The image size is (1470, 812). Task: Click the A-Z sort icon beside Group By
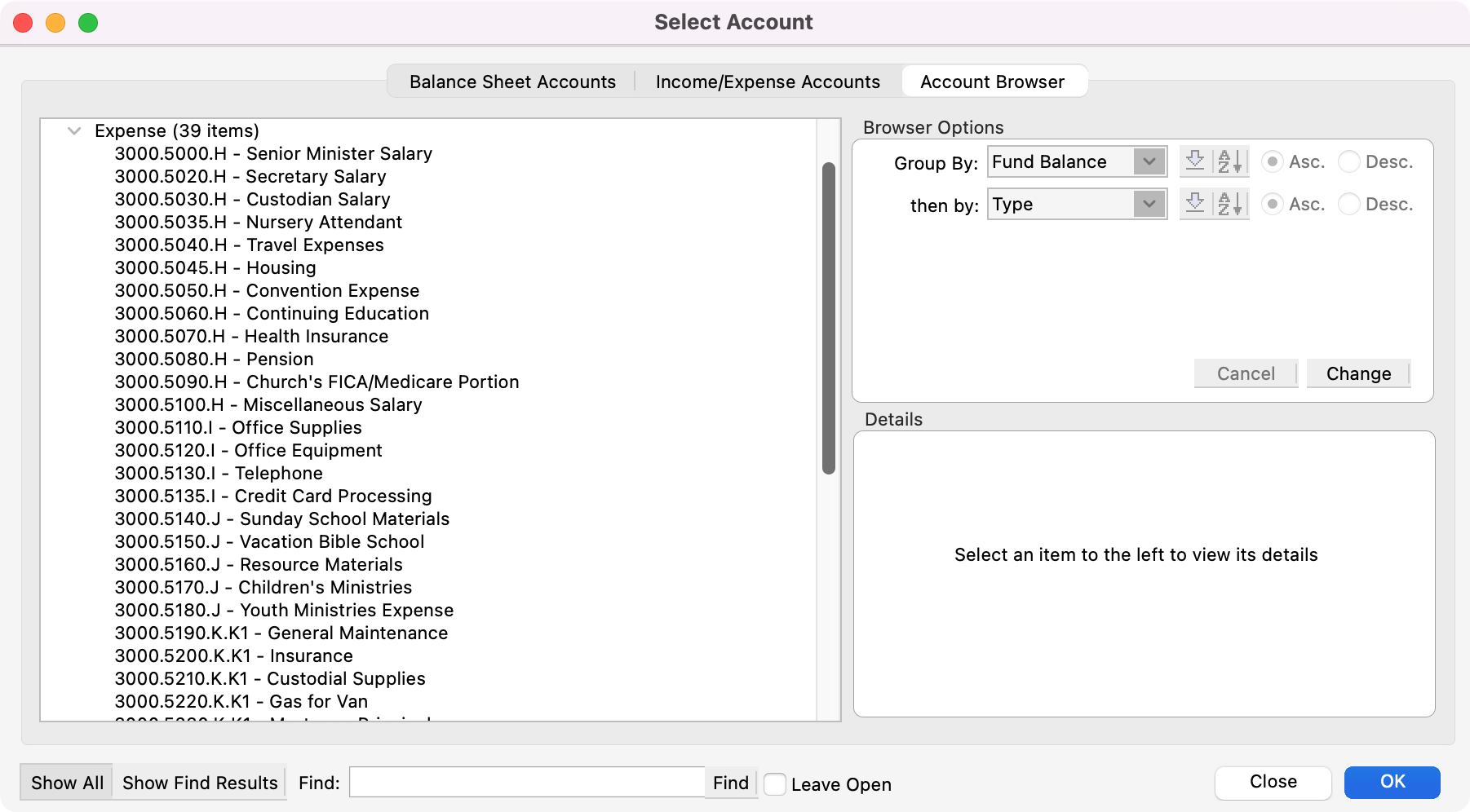[1230, 161]
